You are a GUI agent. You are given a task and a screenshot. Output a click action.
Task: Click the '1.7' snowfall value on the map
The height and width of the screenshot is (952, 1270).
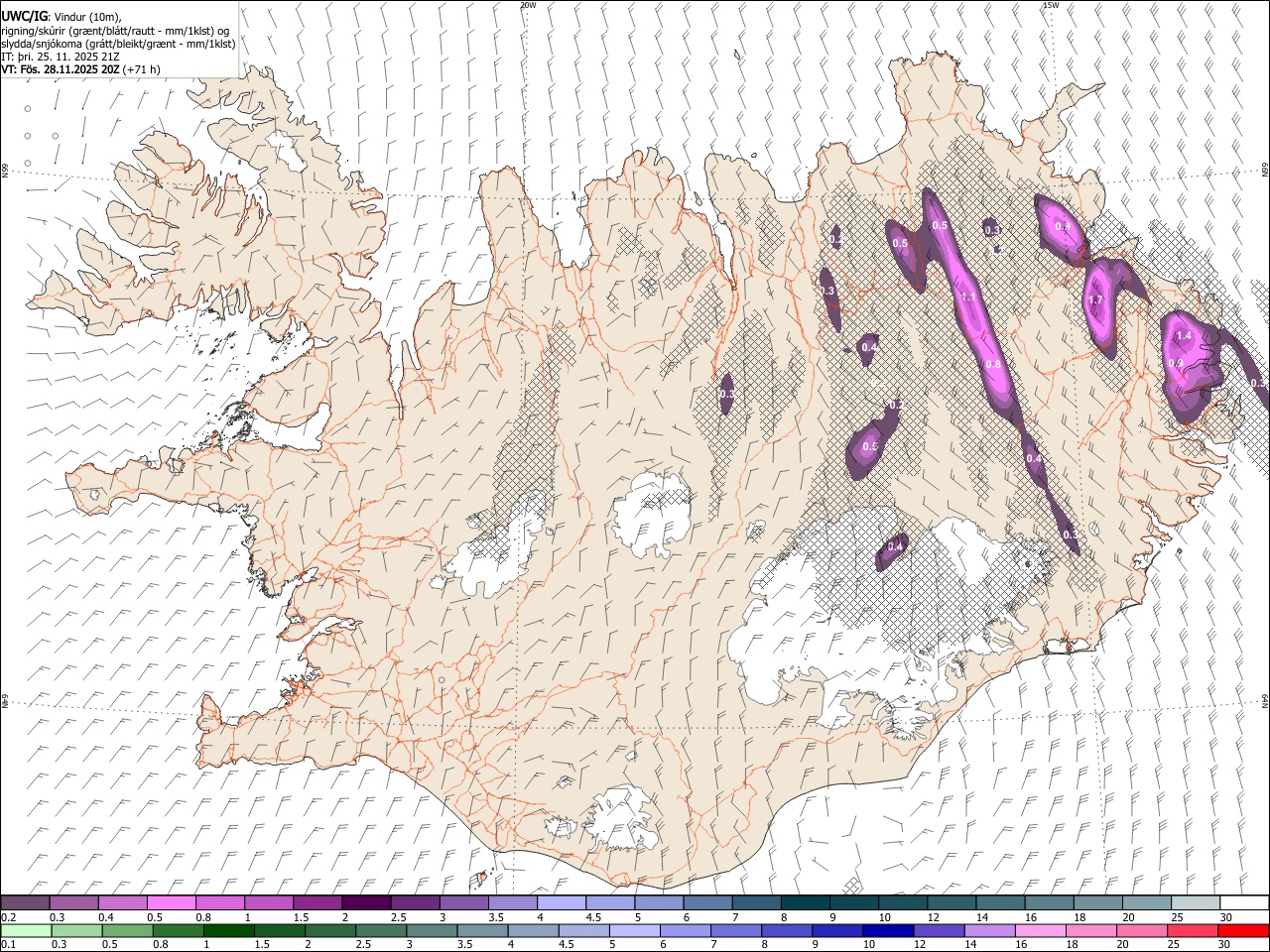(1096, 300)
